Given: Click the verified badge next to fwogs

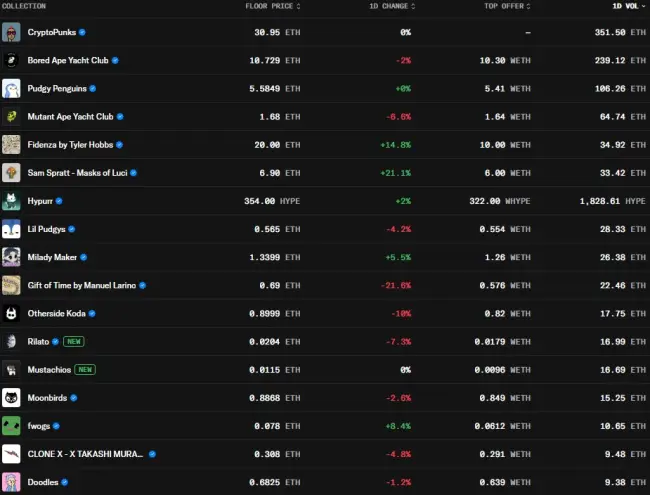Looking at the screenshot, I should pyautogui.click(x=56, y=426).
